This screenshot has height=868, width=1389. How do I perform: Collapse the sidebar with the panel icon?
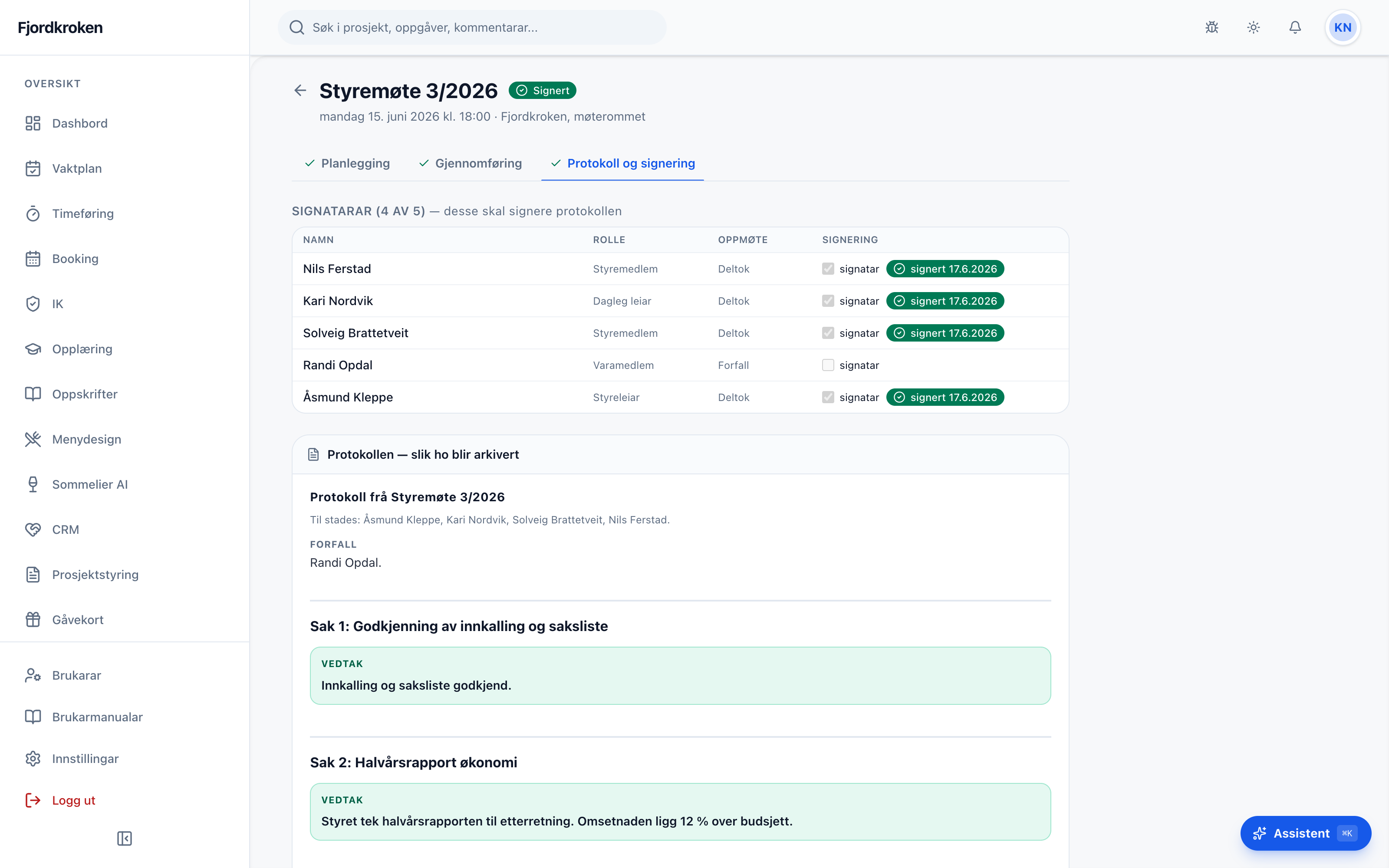(125, 838)
